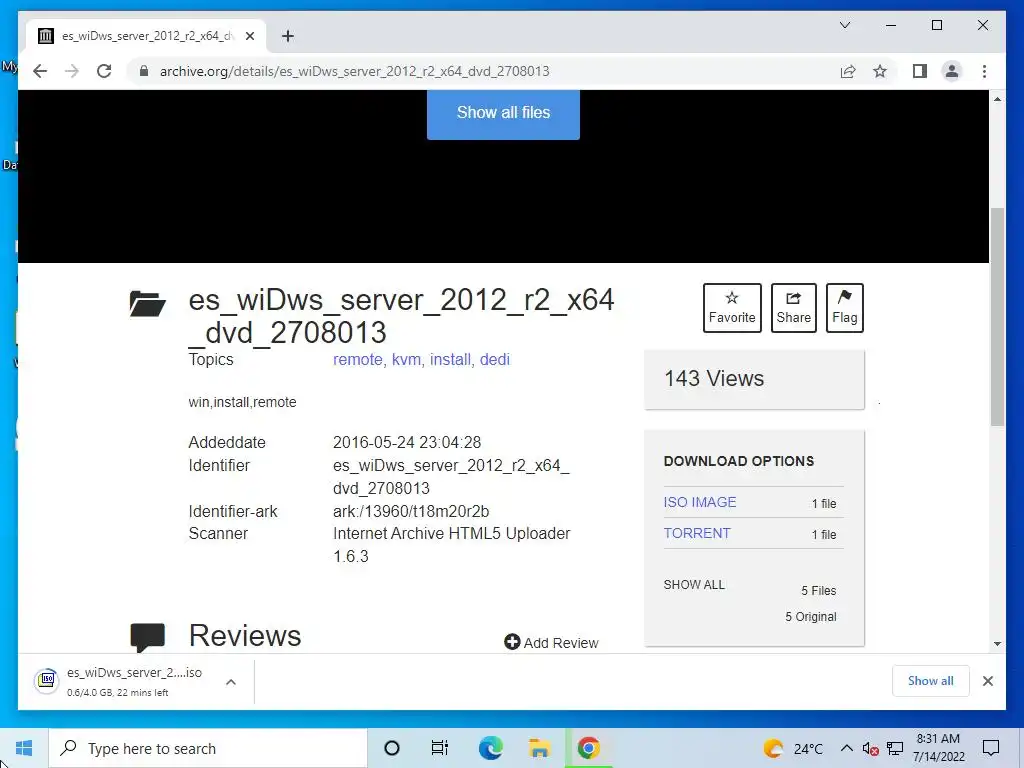Open the install topic link
The width and height of the screenshot is (1024, 768).
(451, 360)
